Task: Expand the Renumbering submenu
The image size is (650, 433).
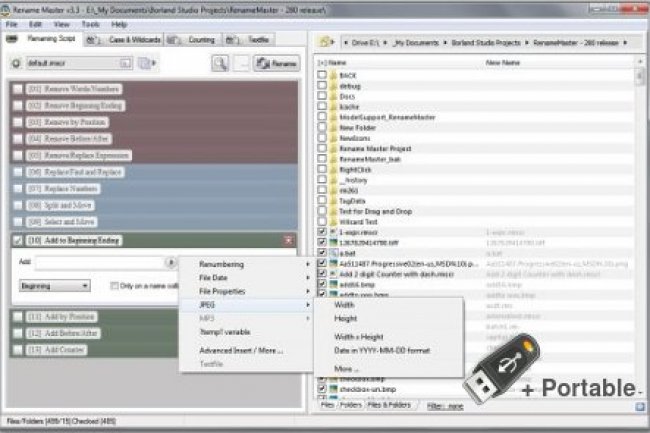Action: click(246, 264)
